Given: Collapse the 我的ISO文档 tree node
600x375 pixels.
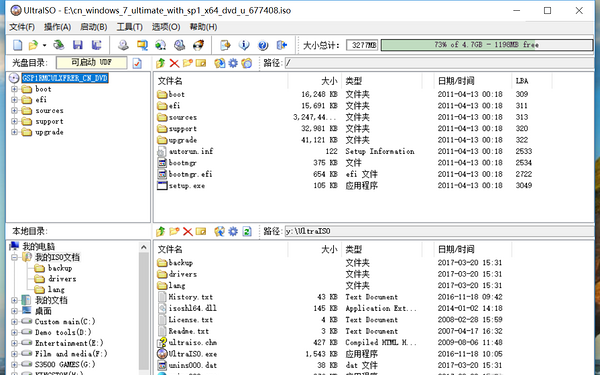Looking at the screenshot, I should [x=14, y=257].
